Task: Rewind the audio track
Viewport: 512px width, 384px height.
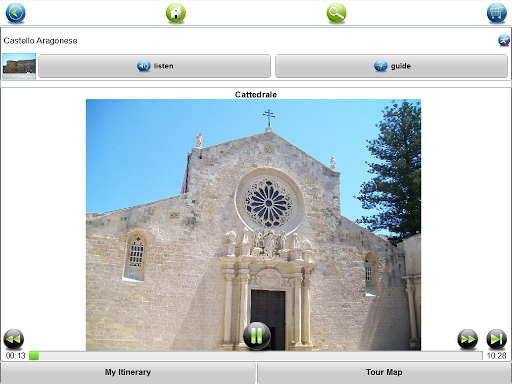Action: [x=14, y=339]
